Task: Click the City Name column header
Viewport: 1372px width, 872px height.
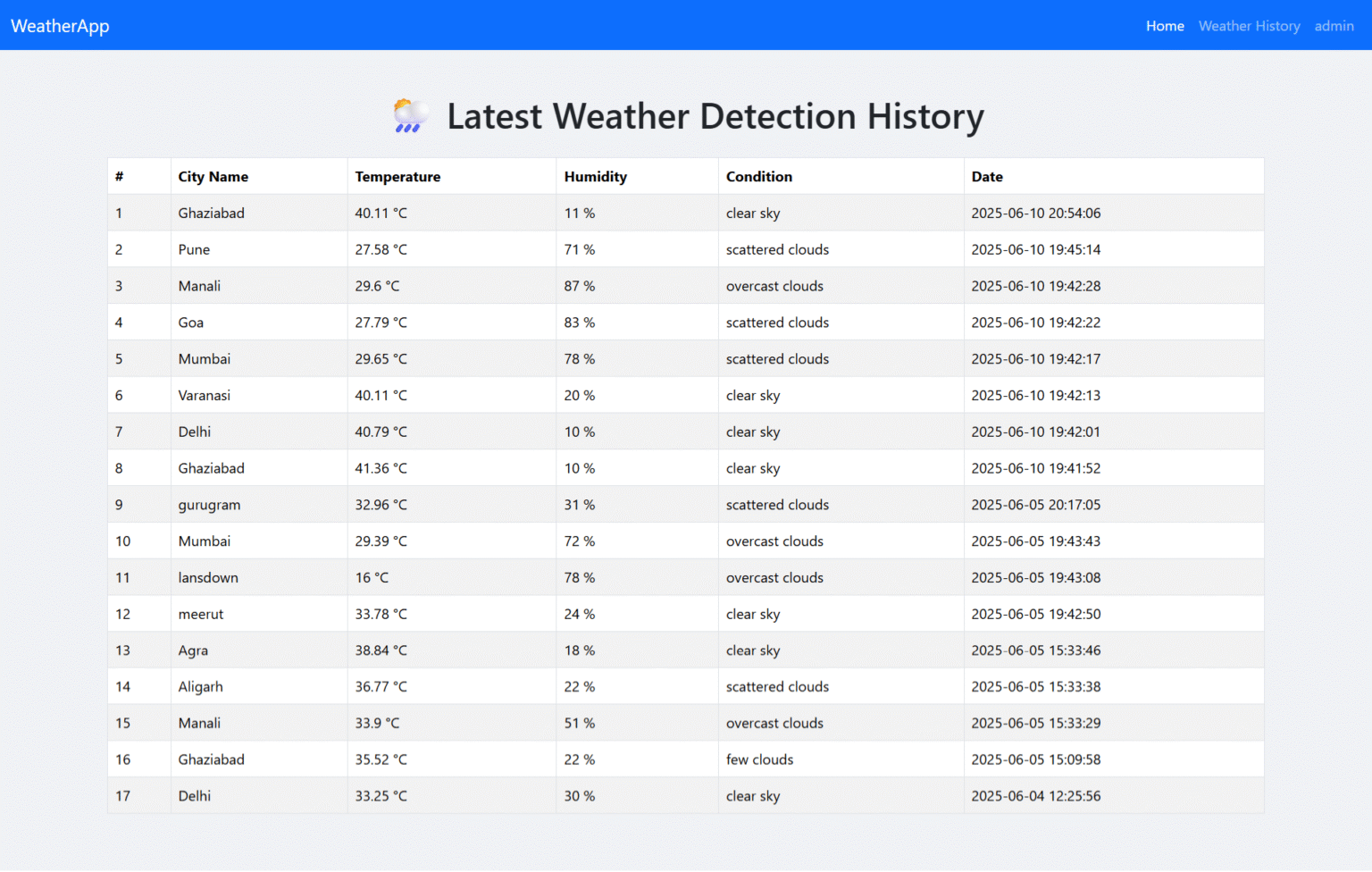Action: (x=213, y=177)
